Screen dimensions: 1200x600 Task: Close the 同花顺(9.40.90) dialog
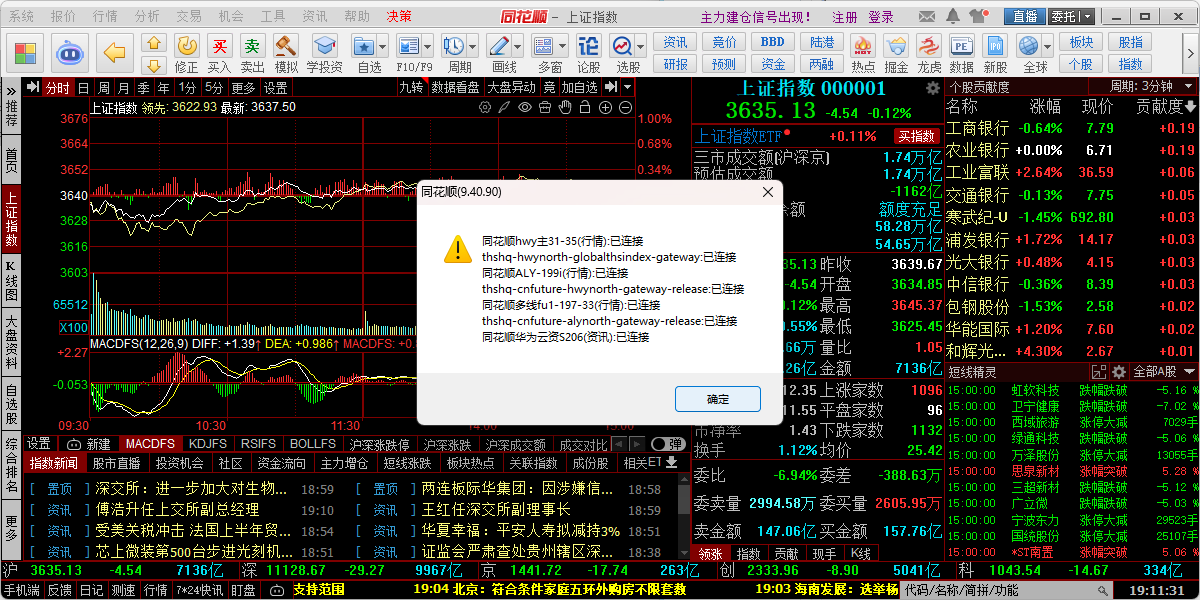[x=768, y=191]
